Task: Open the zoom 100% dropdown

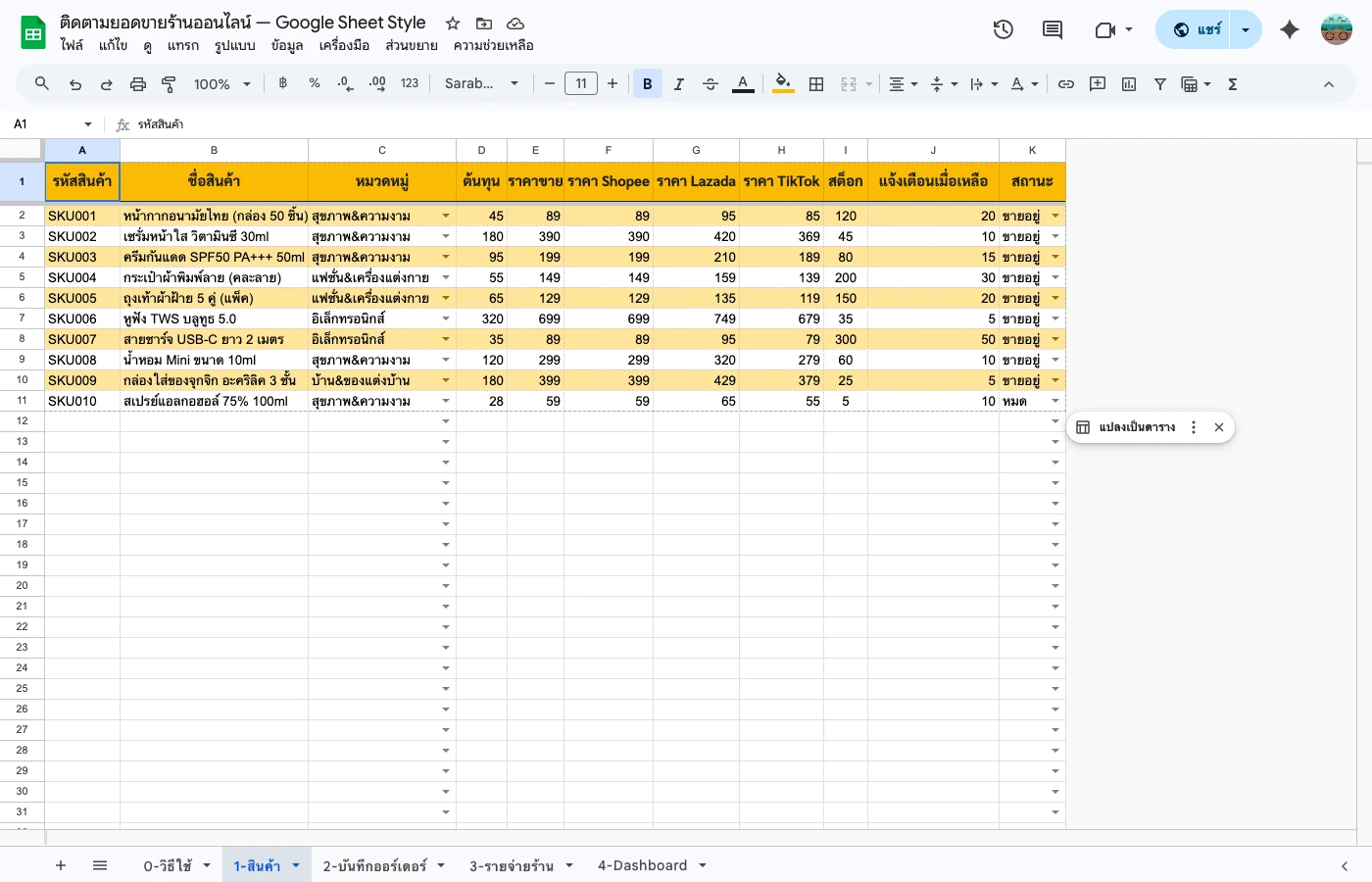Action: 221,84
